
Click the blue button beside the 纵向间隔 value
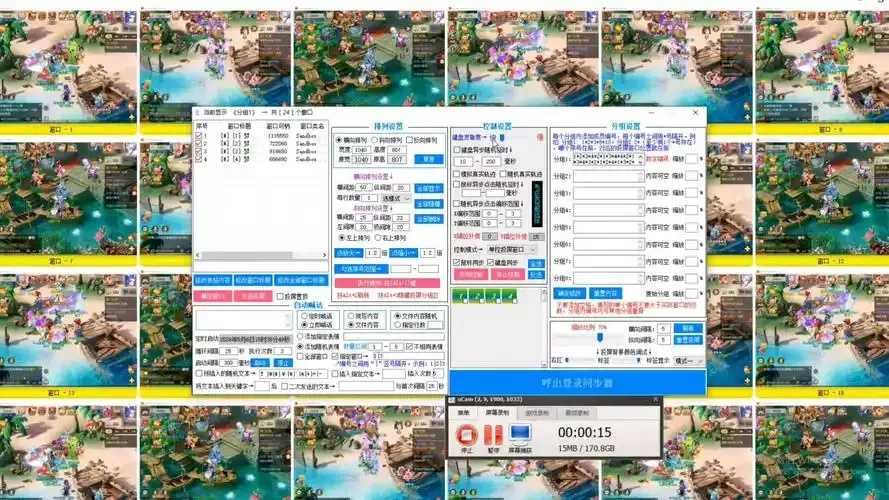click(x=688, y=340)
